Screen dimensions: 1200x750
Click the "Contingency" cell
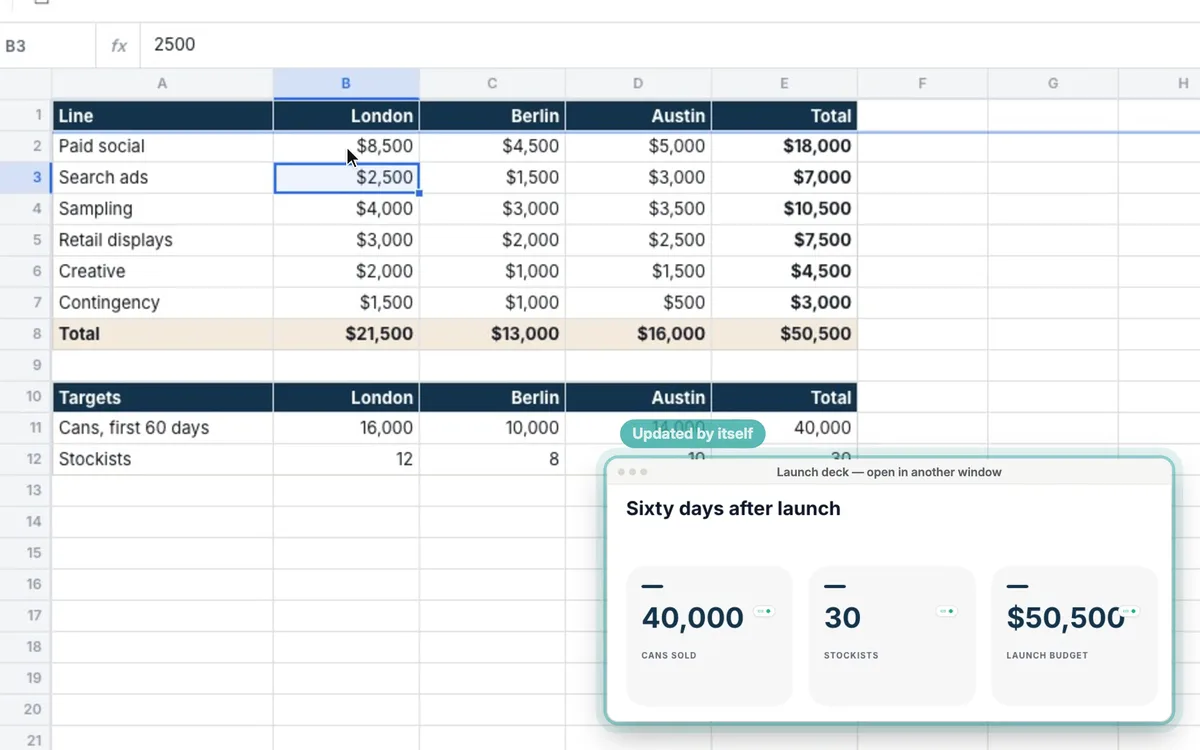click(x=162, y=302)
